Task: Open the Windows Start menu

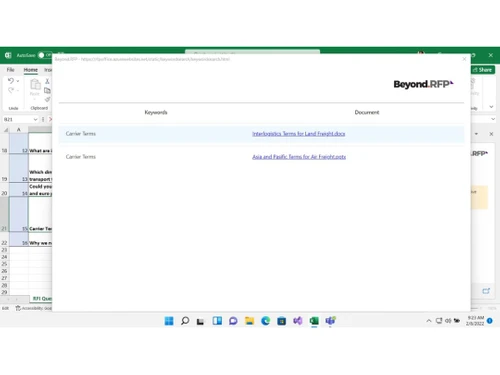Action: tap(169, 321)
